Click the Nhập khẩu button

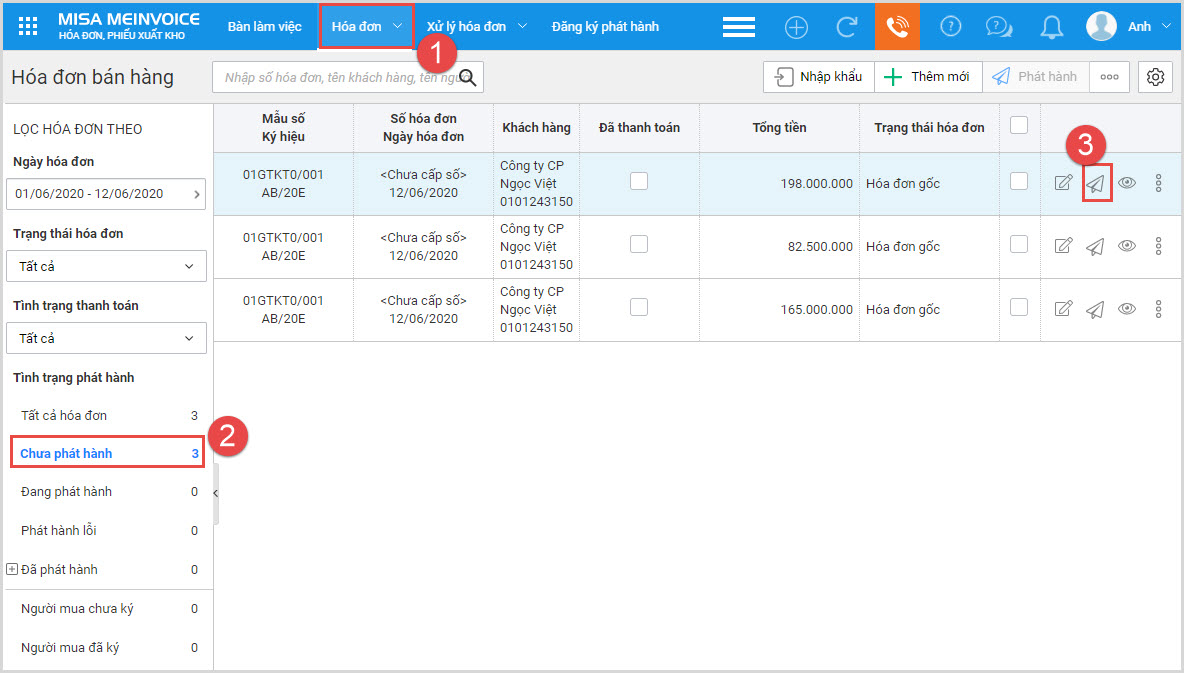pyautogui.click(x=819, y=77)
